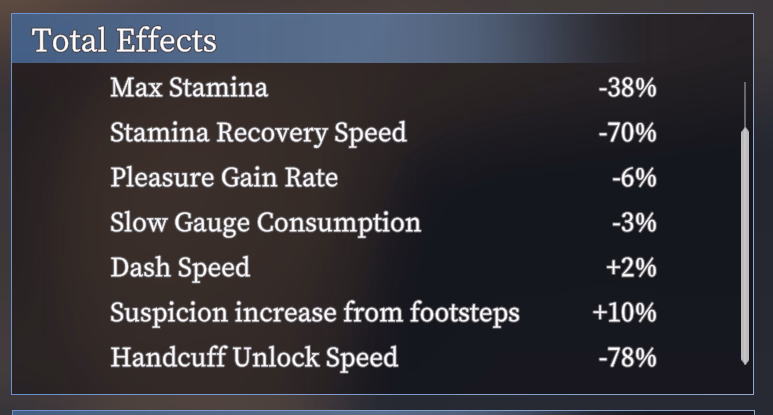Select the Stamina Recovery Speed label
Viewport: 773px width, 415px height.
pos(258,133)
